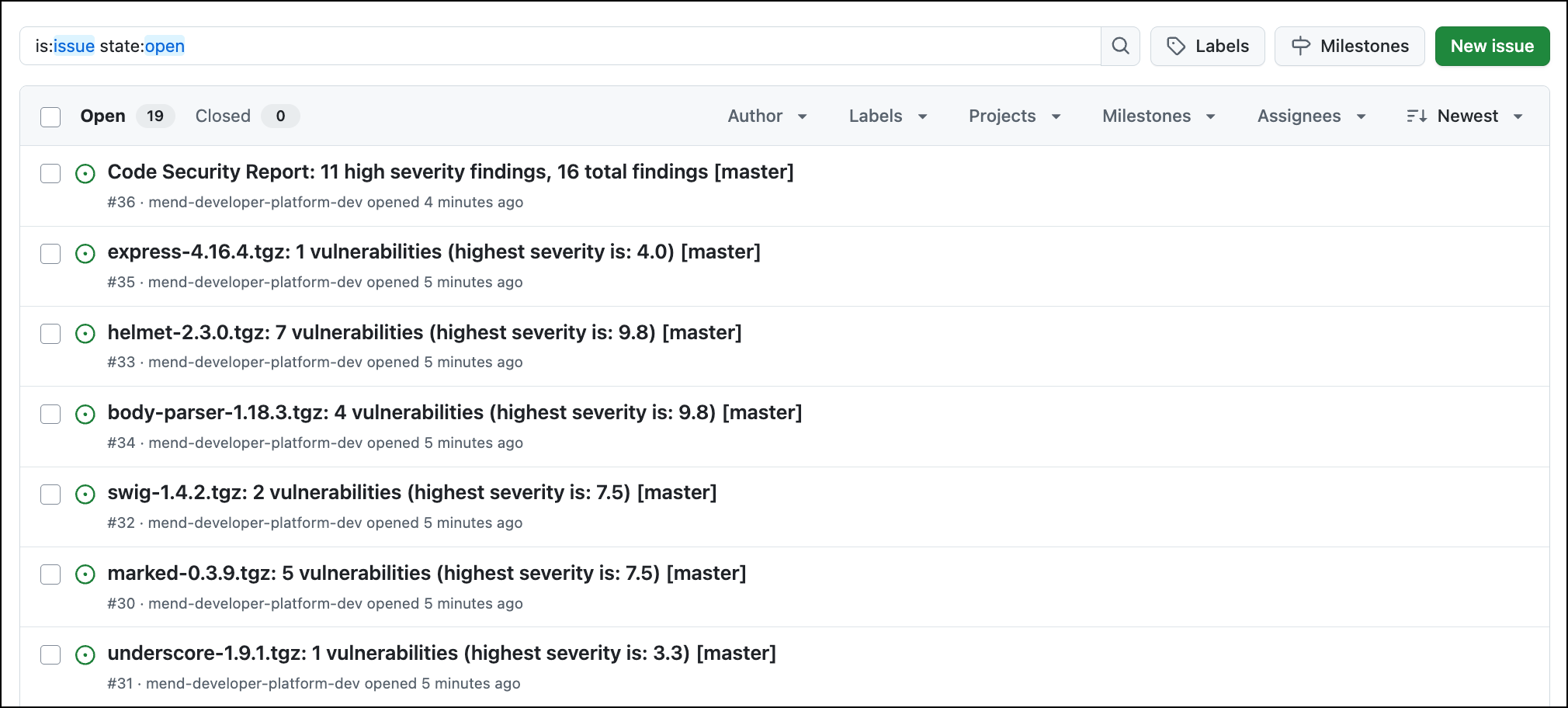This screenshot has height=708, width=1568.
Task: Select the Code Security Report issue checkbox
Action: [50, 173]
